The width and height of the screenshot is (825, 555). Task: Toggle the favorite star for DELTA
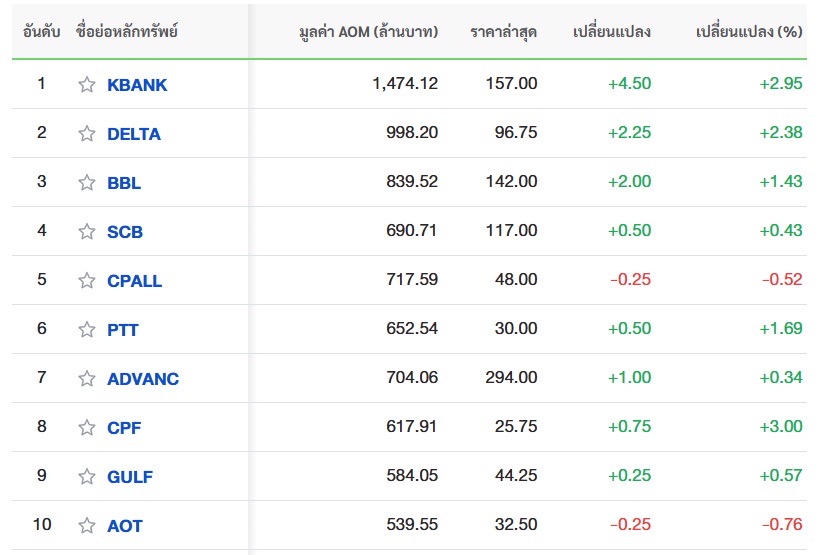[x=87, y=133]
